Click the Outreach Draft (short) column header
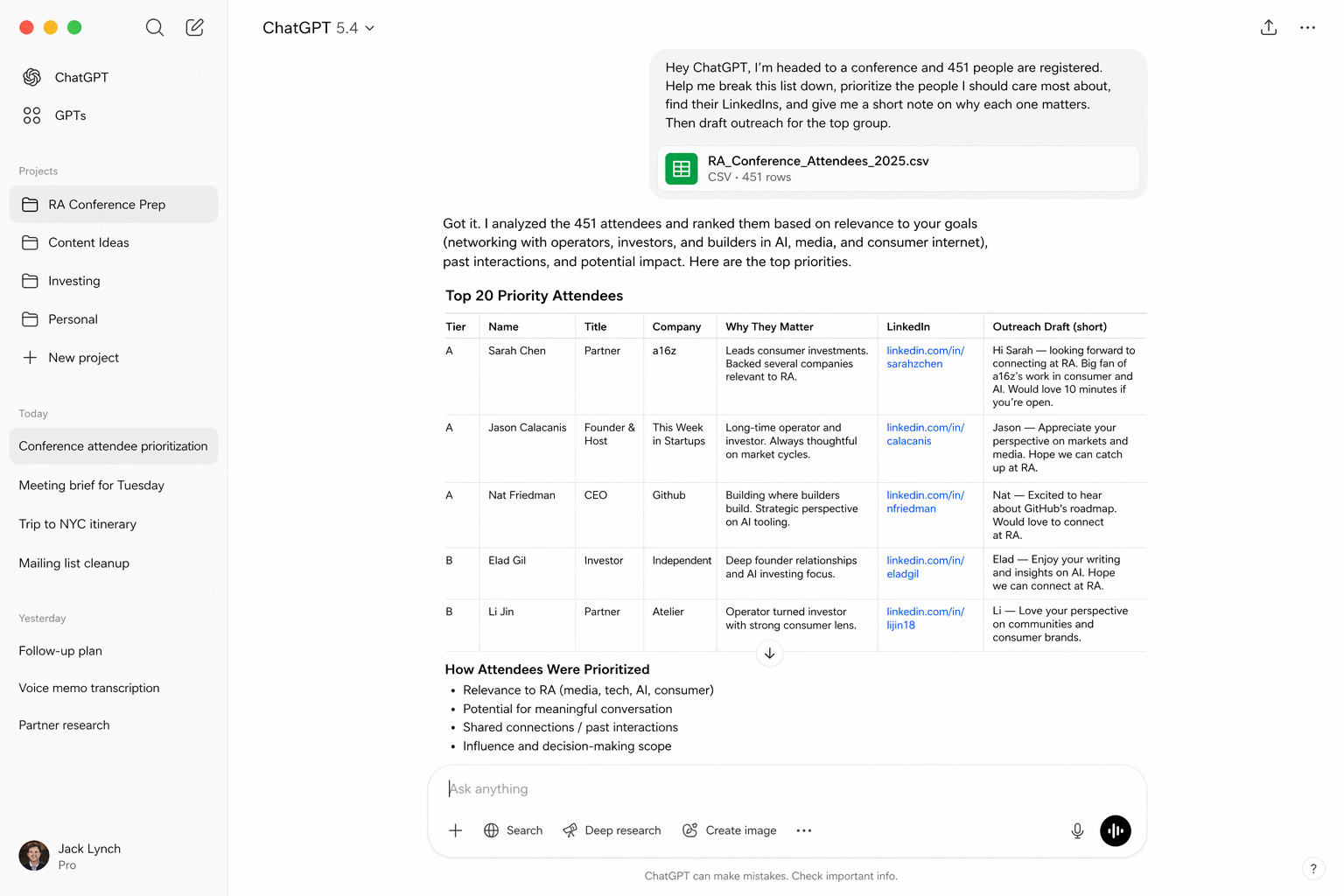The width and height of the screenshot is (1344, 896). (1049, 326)
